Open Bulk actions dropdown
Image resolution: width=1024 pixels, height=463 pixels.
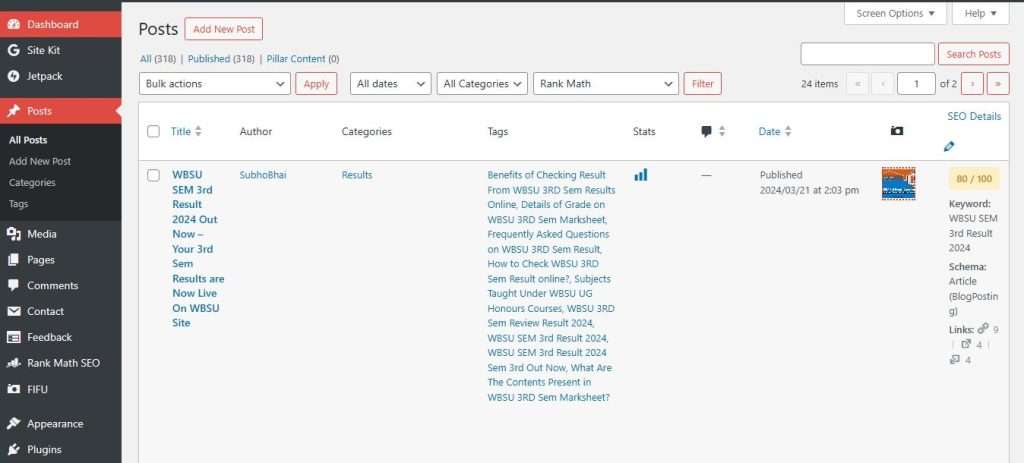pyautogui.click(x=215, y=84)
